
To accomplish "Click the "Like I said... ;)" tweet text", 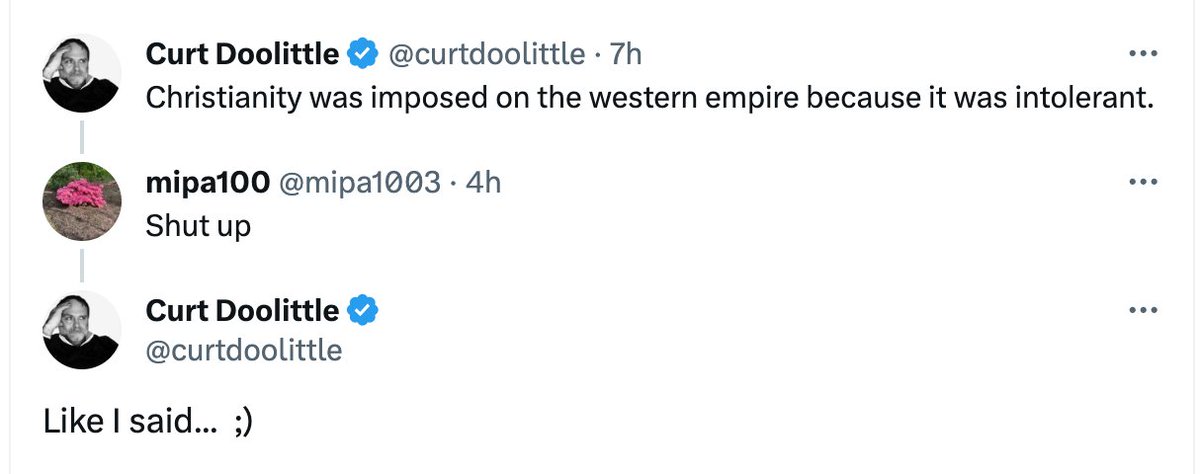I will 148,423.
